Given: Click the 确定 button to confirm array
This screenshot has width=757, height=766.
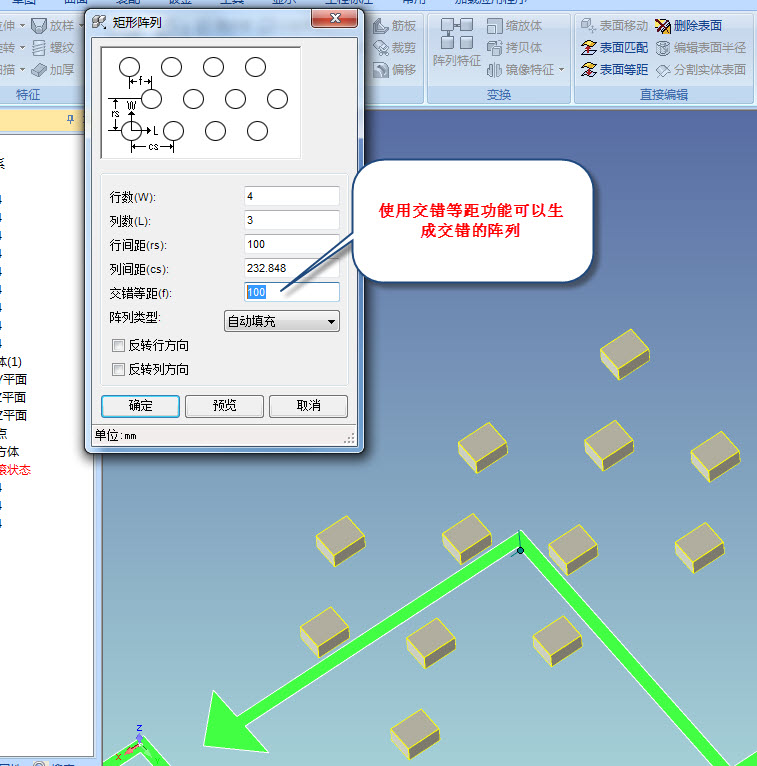Looking at the screenshot, I should pyautogui.click(x=141, y=406).
